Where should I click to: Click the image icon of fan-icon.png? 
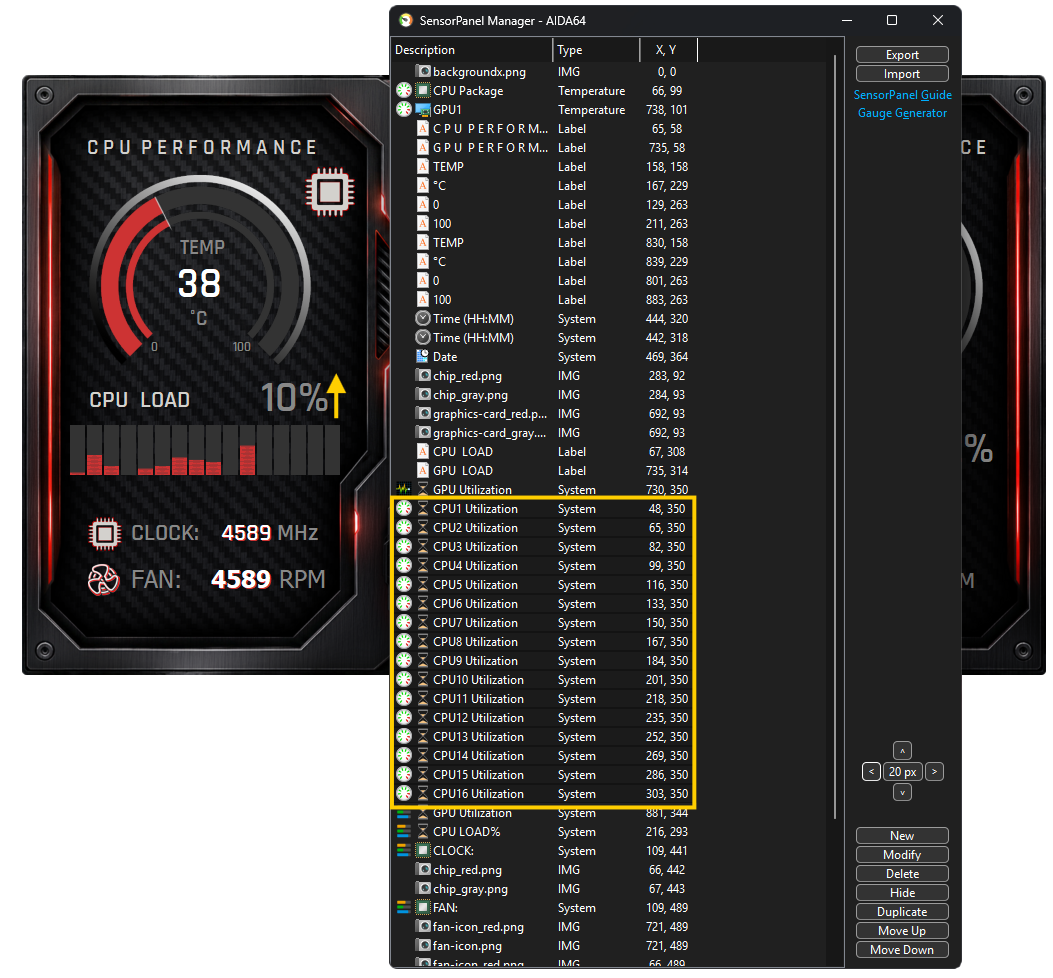pos(423,945)
